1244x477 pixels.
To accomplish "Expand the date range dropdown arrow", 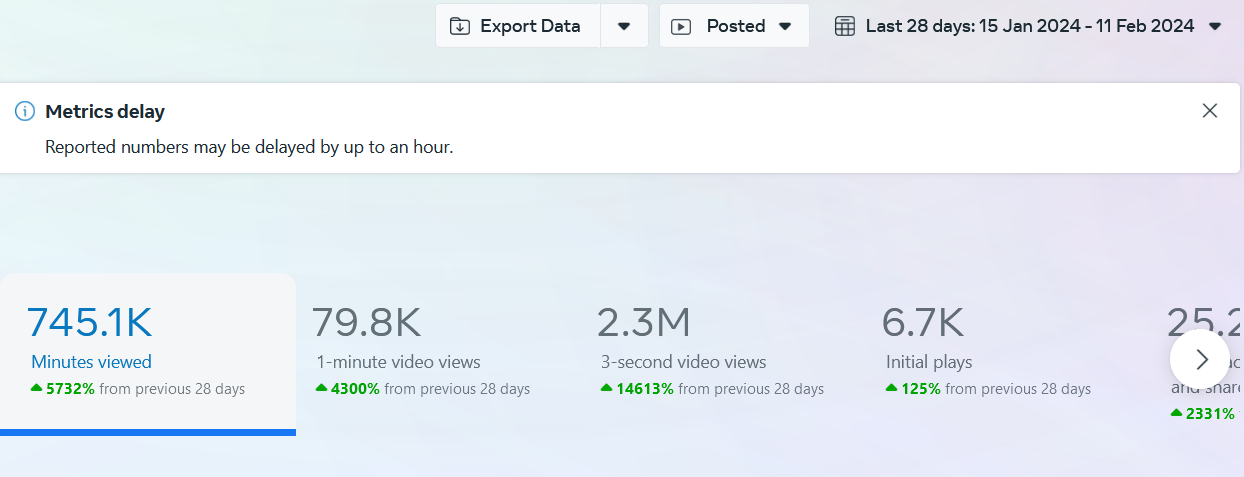I will coord(1215,26).
